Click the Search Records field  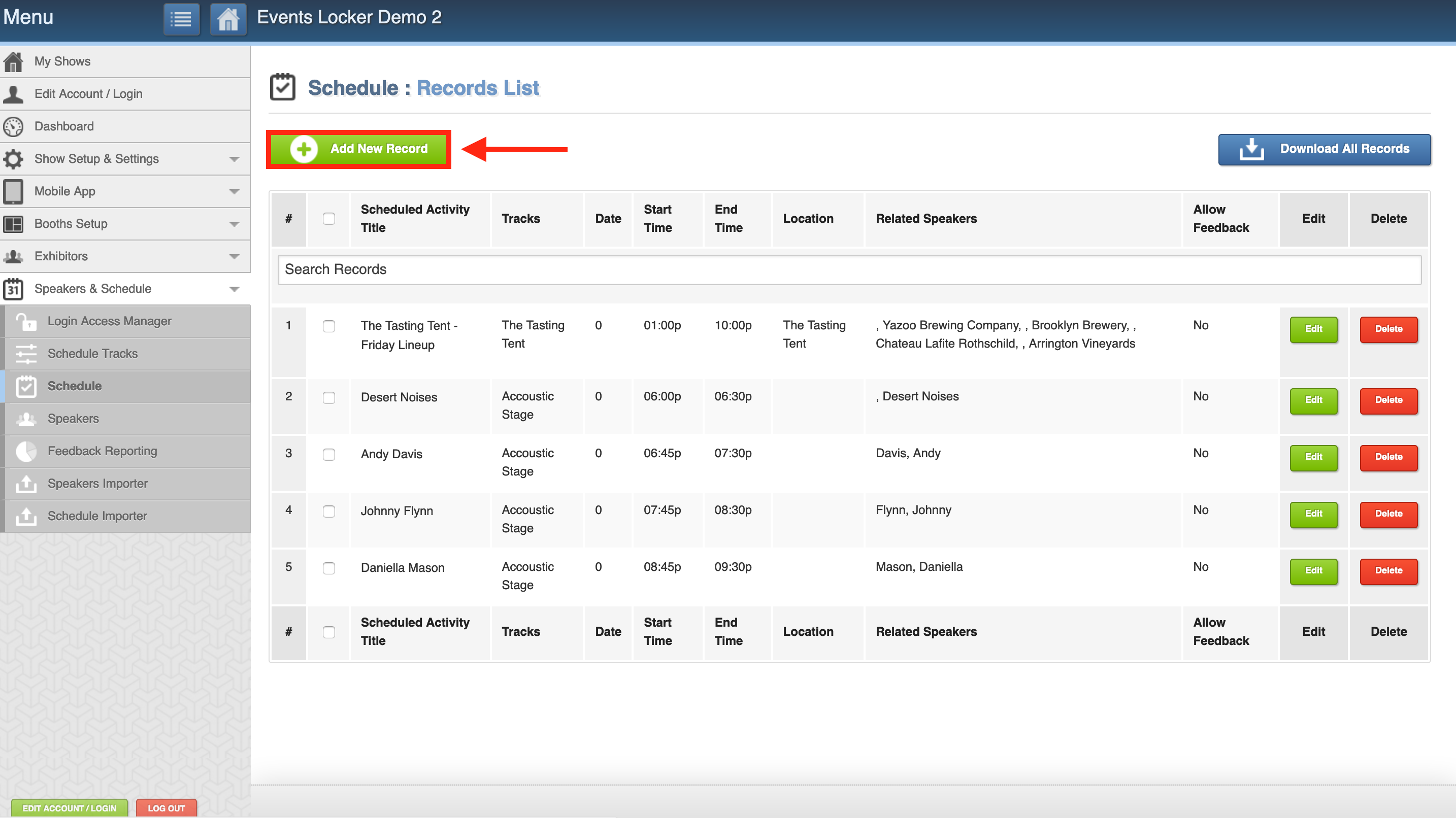click(849, 269)
